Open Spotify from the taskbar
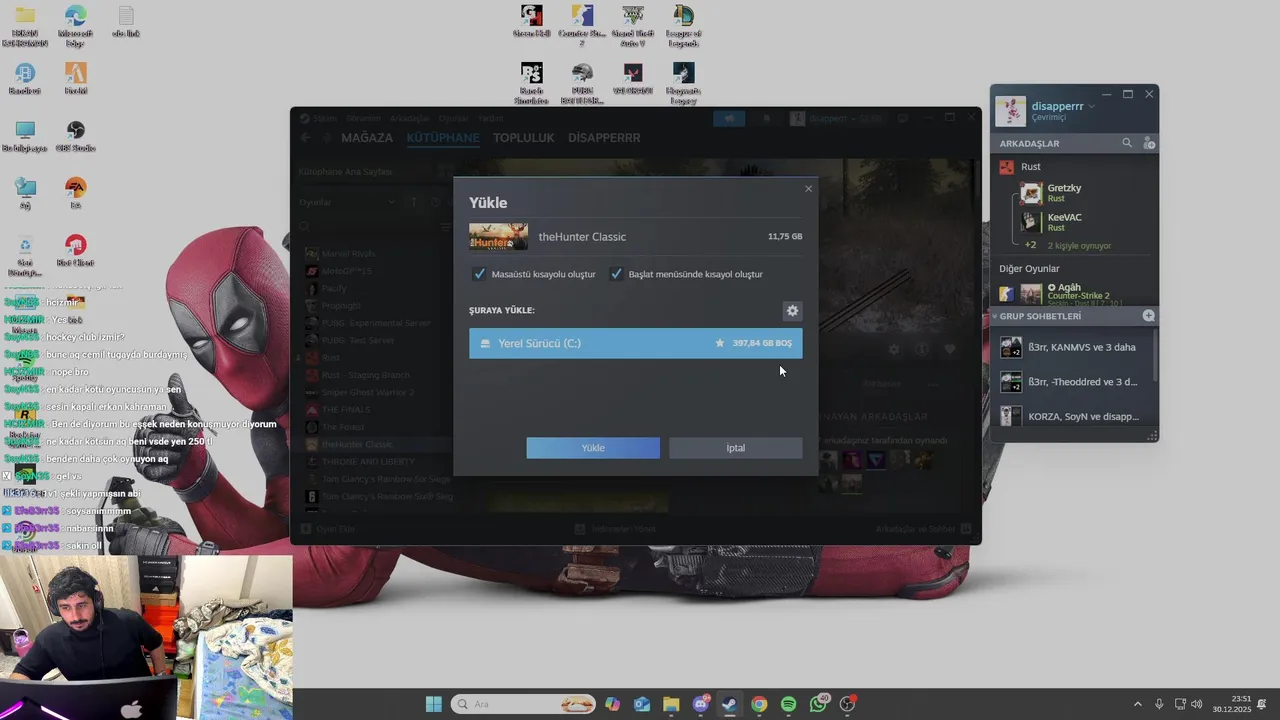Viewport: 1280px width, 720px height. point(788,704)
